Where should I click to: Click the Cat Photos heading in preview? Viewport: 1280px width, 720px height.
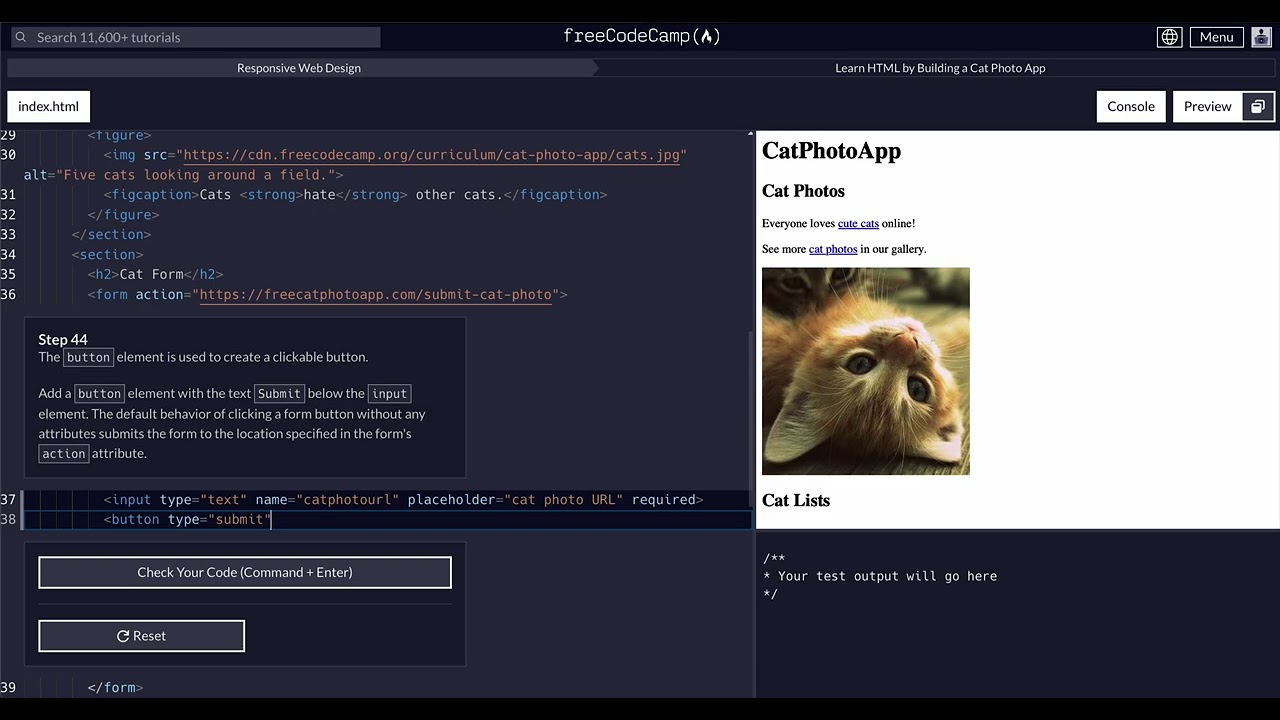(x=803, y=191)
